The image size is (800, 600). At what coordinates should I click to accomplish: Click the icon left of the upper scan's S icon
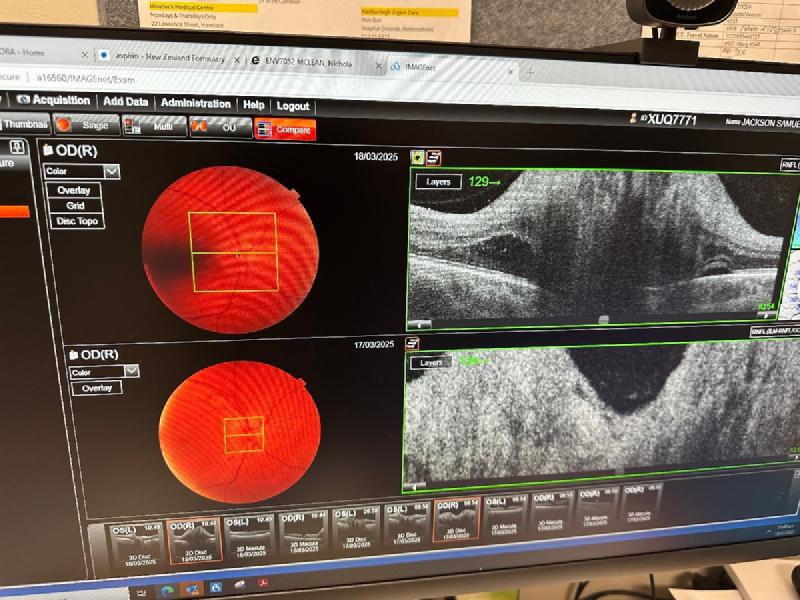(418, 157)
